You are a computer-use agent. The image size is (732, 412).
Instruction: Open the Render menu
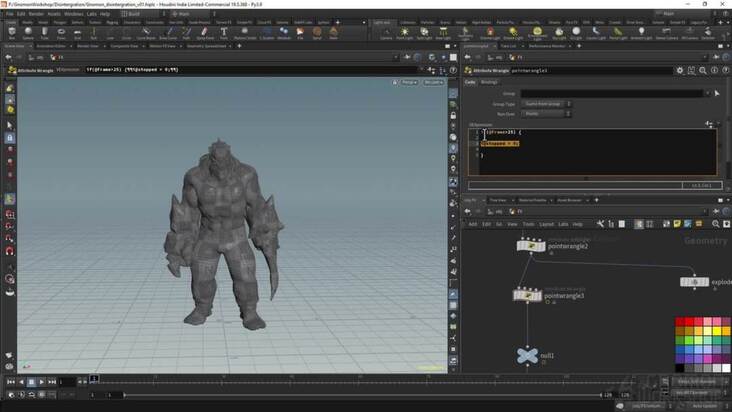tap(36, 14)
